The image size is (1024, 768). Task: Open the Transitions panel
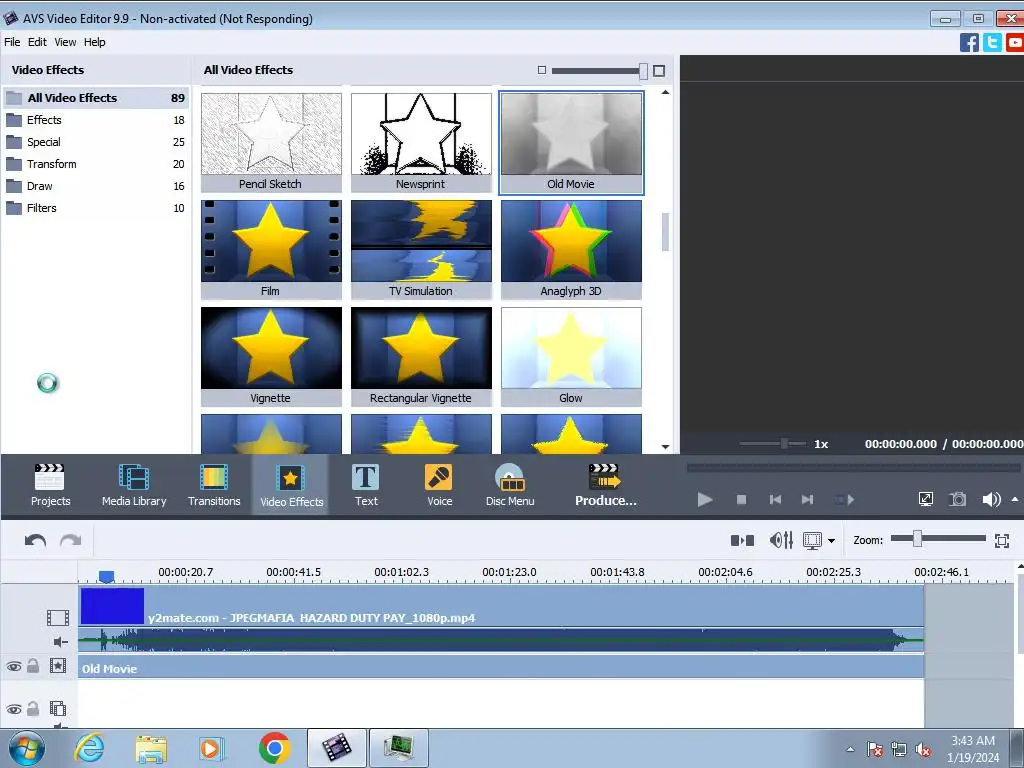tap(214, 485)
